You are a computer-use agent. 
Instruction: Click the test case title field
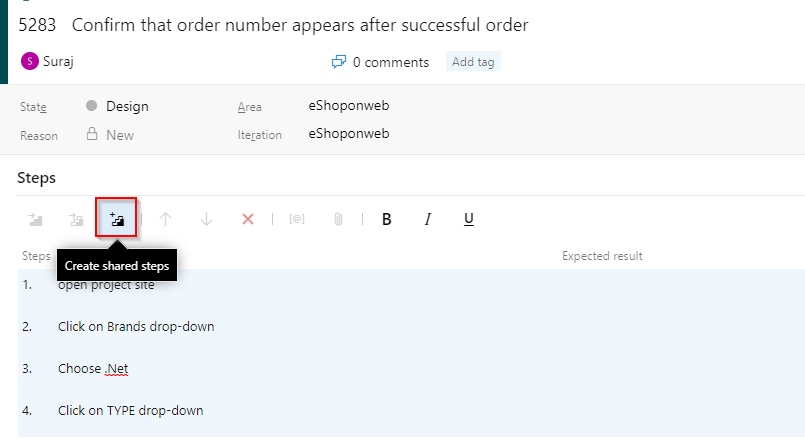click(x=300, y=25)
